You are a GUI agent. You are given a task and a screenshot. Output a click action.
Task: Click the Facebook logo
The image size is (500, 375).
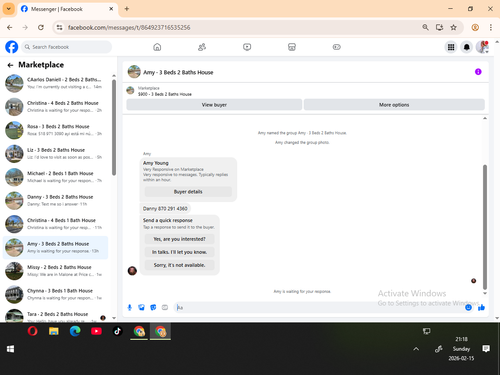coord(12,47)
